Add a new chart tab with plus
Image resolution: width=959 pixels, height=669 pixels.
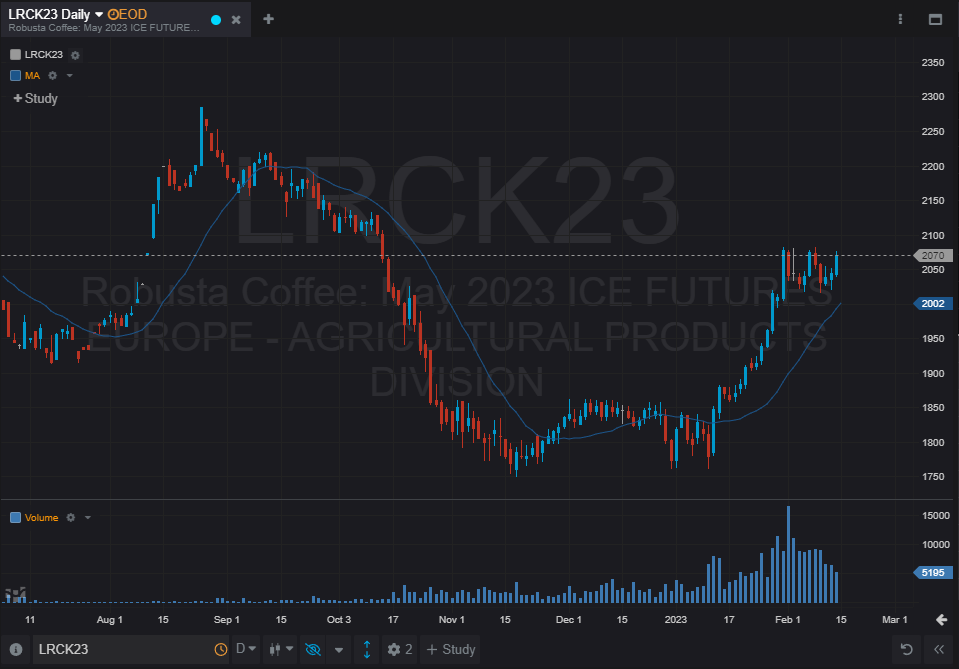(x=268, y=19)
